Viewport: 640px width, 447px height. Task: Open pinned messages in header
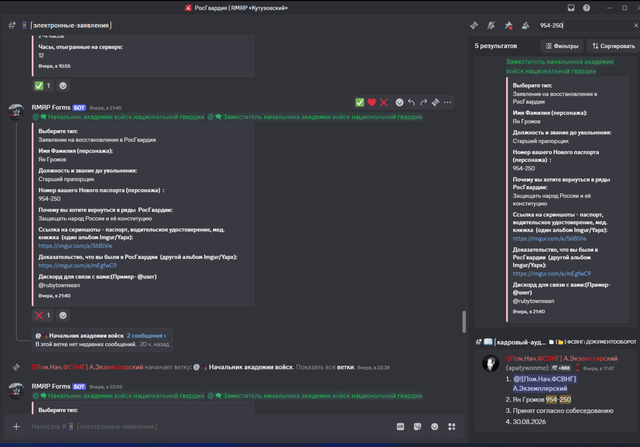point(508,25)
